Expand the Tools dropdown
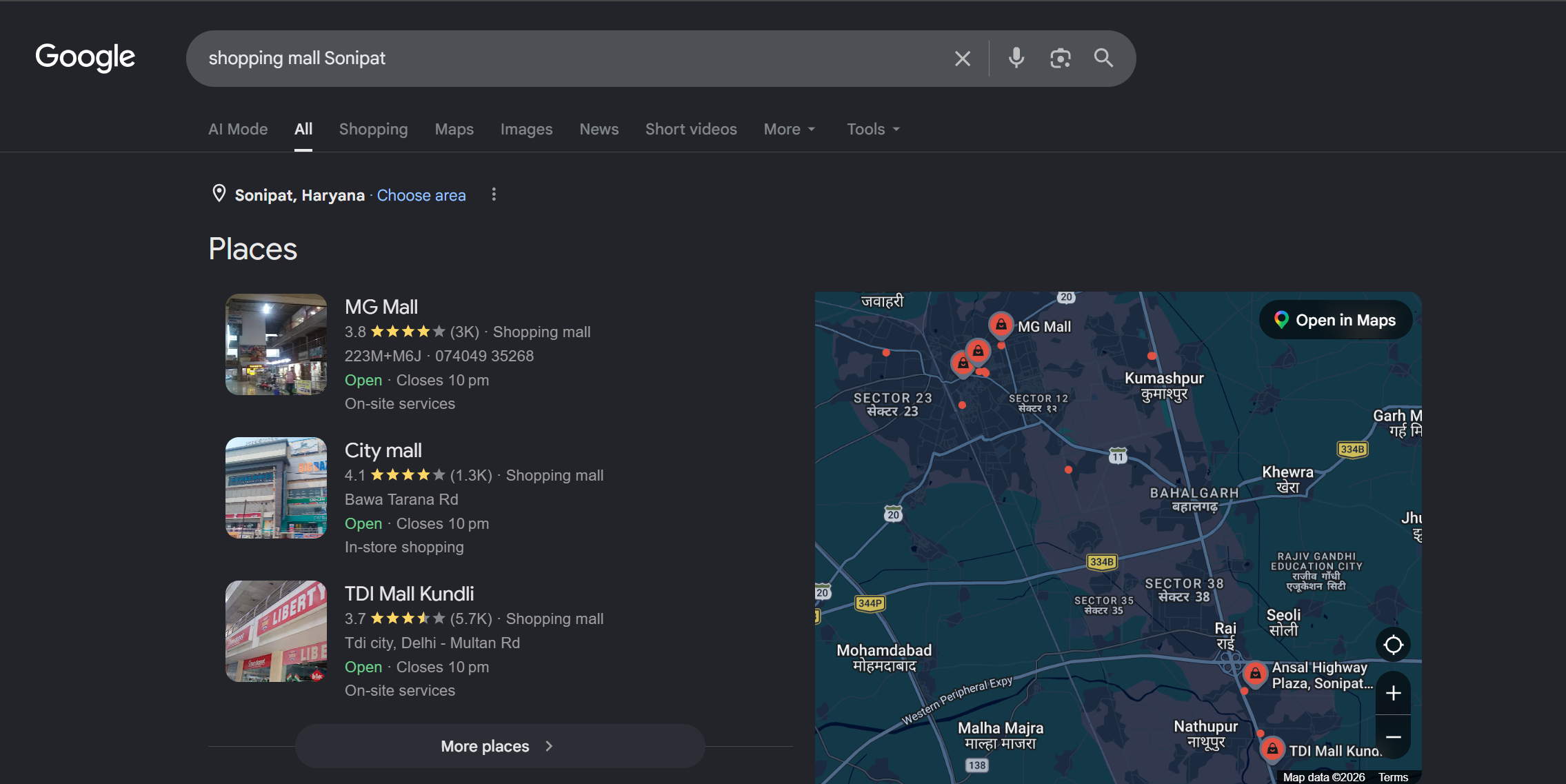This screenshot has height=784, width=1566. pyautogui.click(x=873, y=129)
